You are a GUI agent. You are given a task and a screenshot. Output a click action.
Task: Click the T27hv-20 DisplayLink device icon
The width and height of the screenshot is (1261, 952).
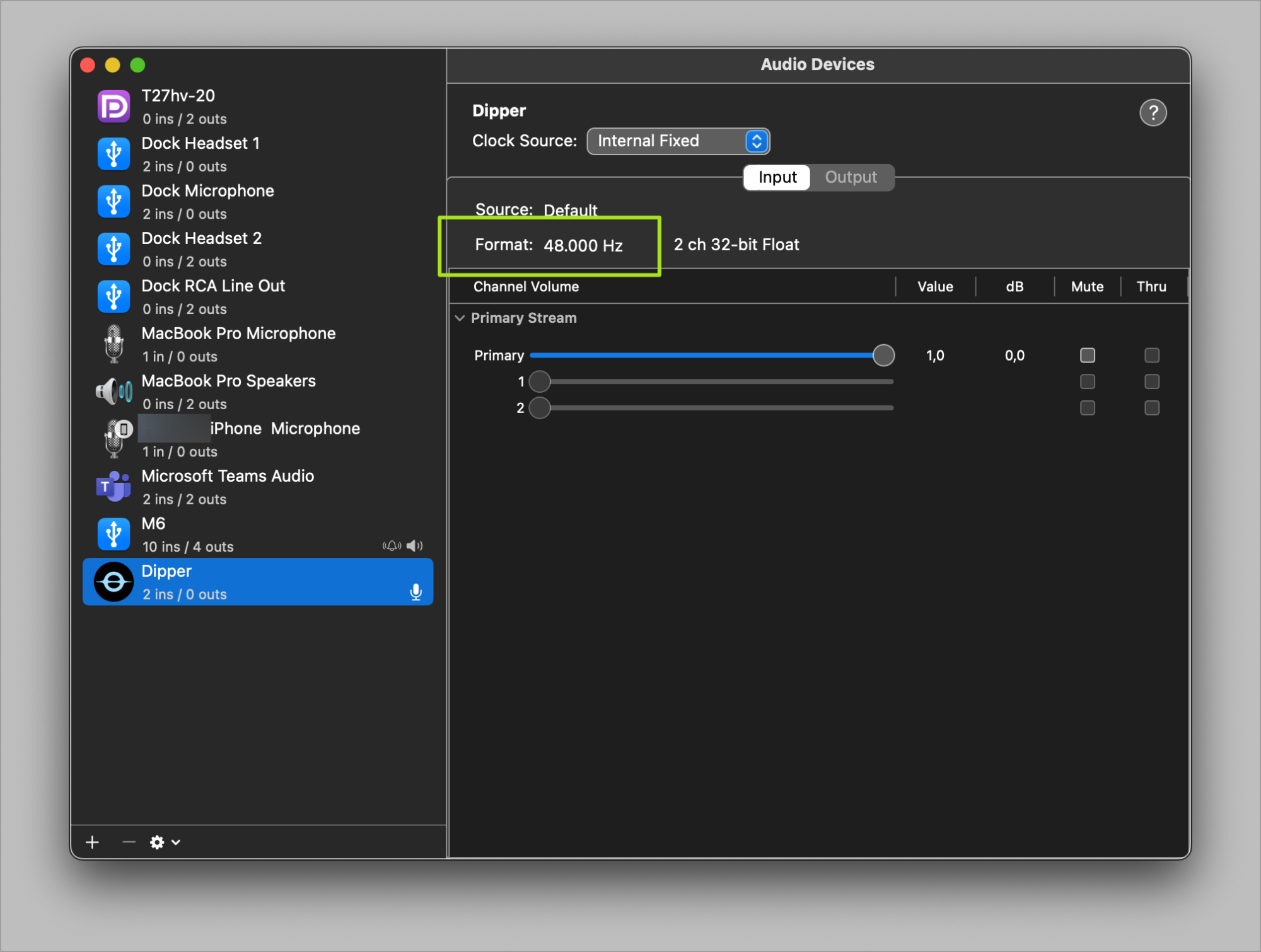click(x=113, y=107)
